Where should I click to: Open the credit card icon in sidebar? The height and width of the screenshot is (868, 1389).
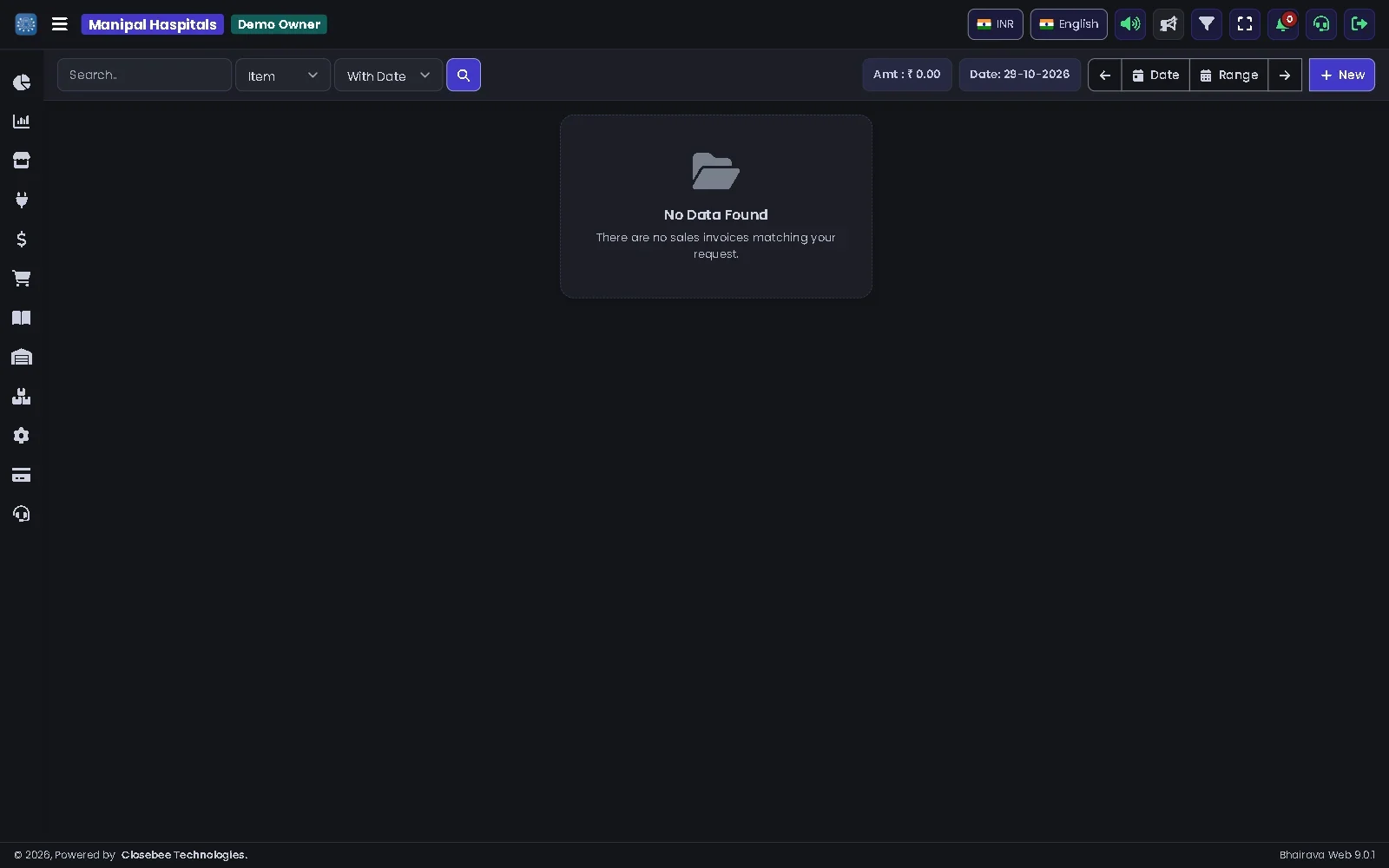pyautogui.click(x=22, y=475)
